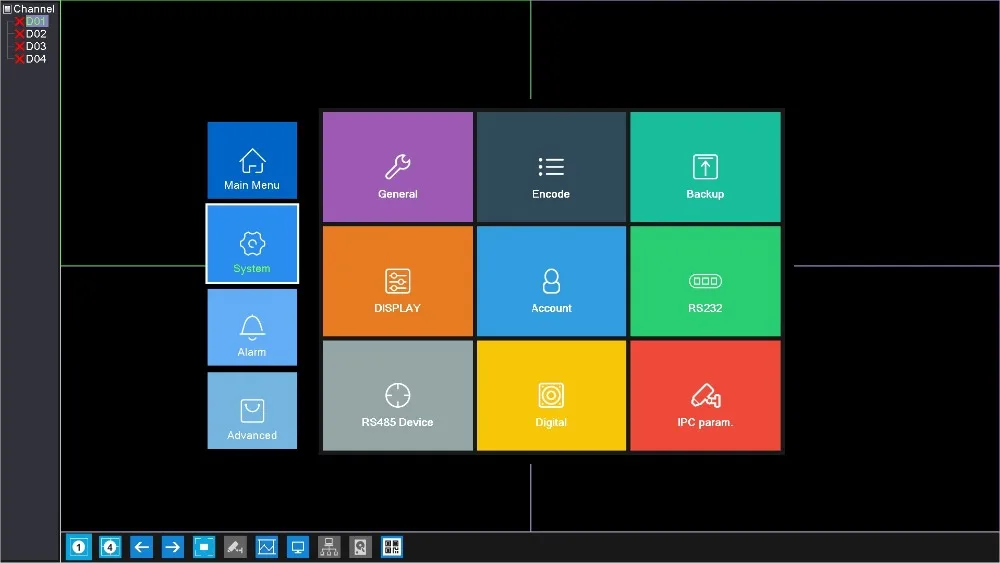Image resolution: width=1000 pixels, height=563 pixels.
Task: Open the Encode settings tile
Action: point(551,167)
